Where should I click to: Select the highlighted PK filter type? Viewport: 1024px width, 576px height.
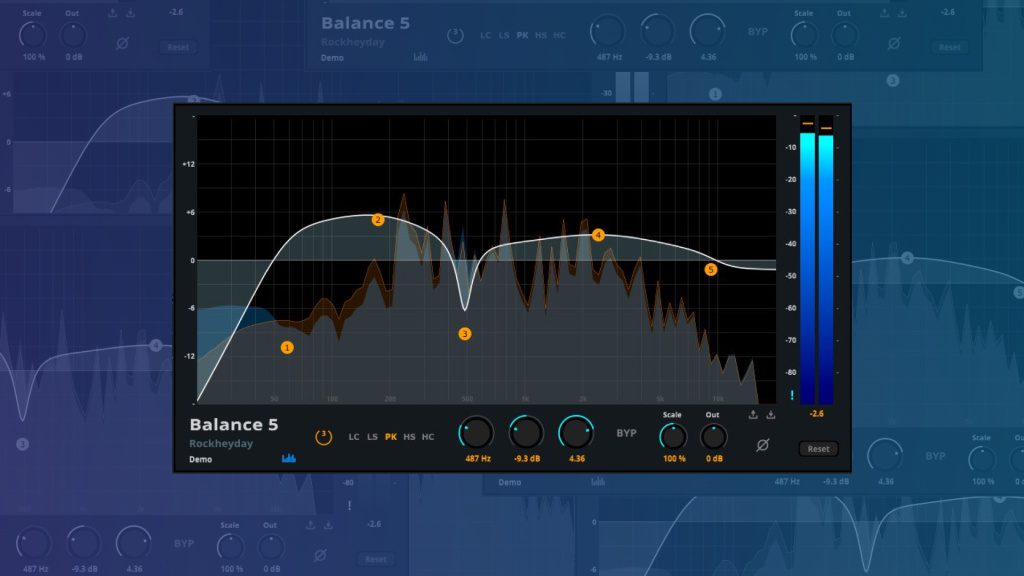pos(391,437)
